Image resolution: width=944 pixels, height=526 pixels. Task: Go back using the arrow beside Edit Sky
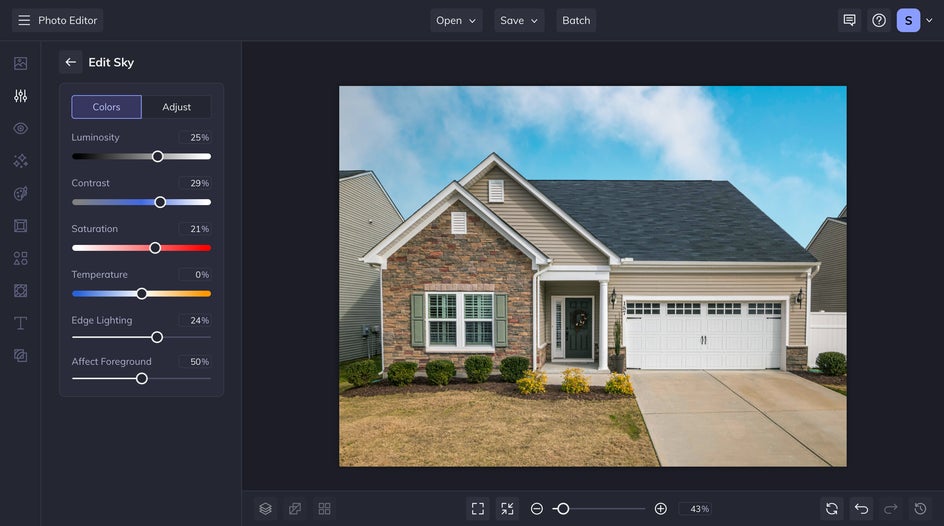click(x=70, y=62)
